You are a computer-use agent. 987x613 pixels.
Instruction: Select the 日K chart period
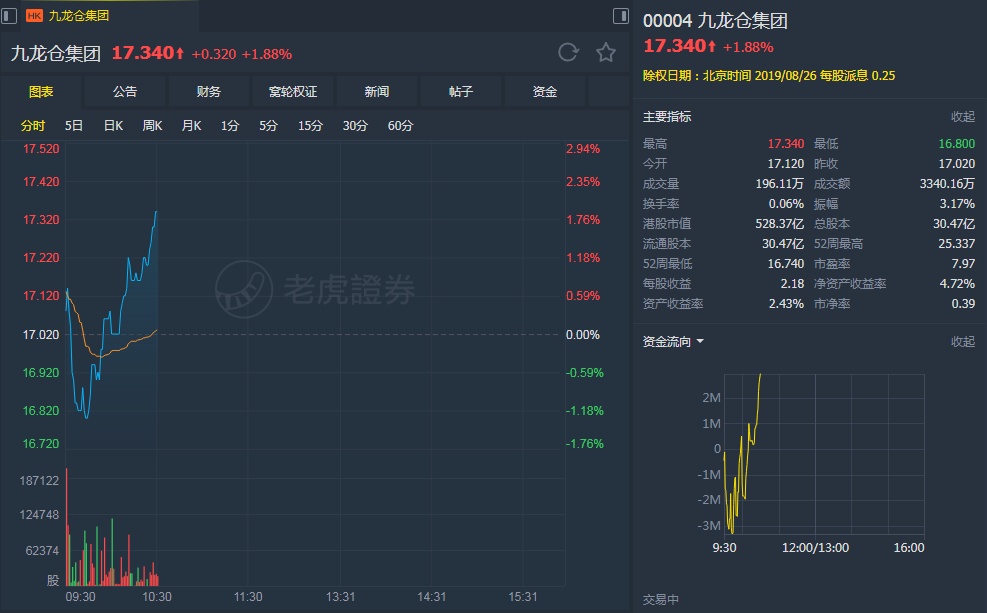[113, 126]
